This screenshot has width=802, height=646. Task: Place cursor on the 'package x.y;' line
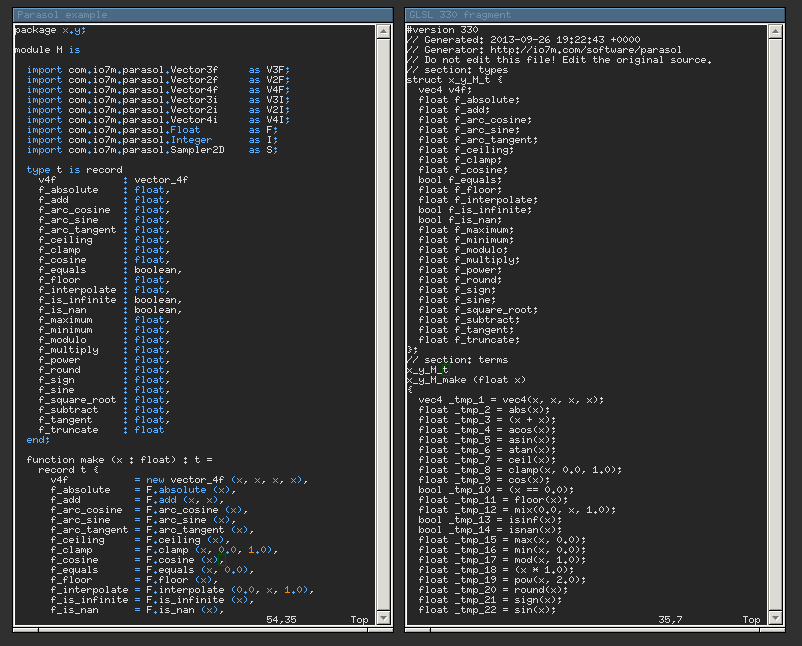(x=50, y=30)
